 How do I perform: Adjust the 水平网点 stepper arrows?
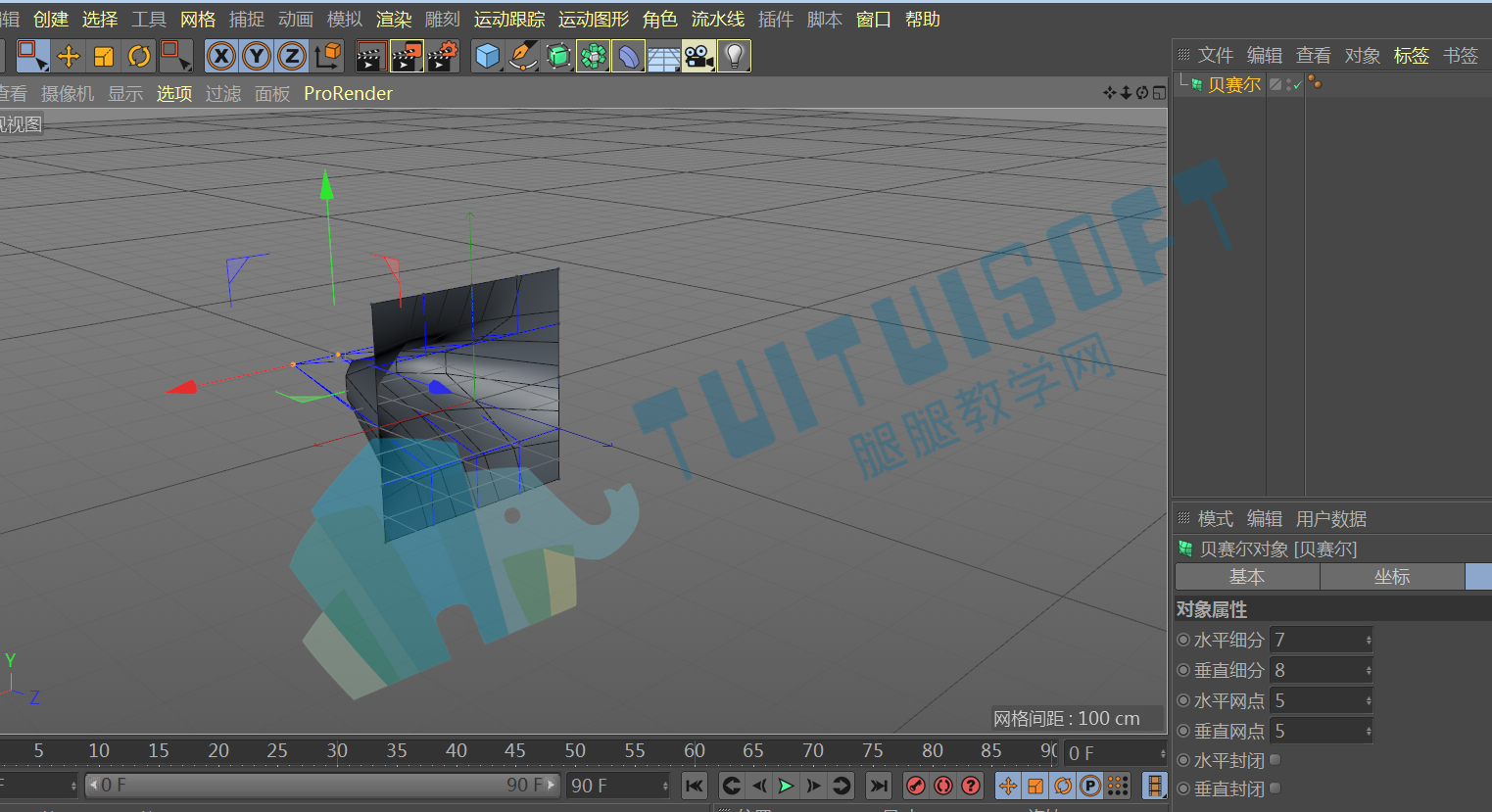point(1369,700)
